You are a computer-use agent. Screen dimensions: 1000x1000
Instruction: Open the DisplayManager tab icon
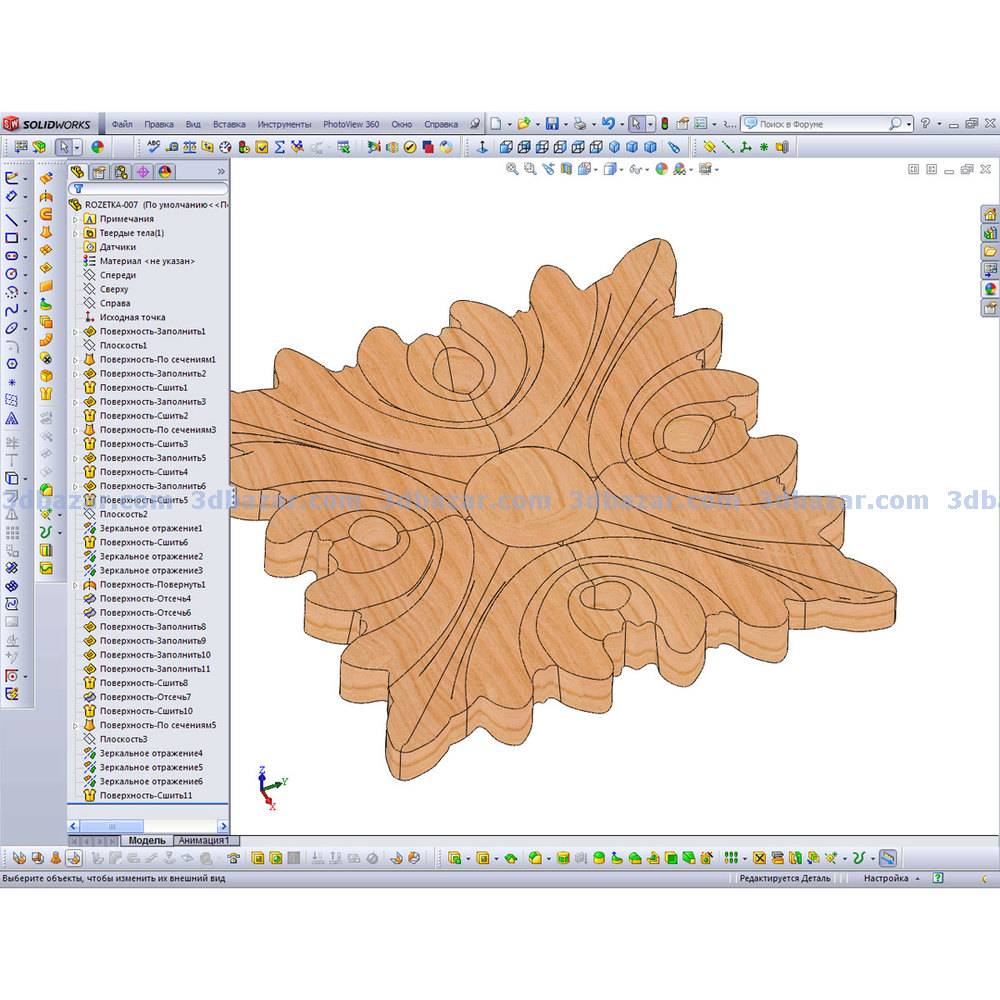165,172
